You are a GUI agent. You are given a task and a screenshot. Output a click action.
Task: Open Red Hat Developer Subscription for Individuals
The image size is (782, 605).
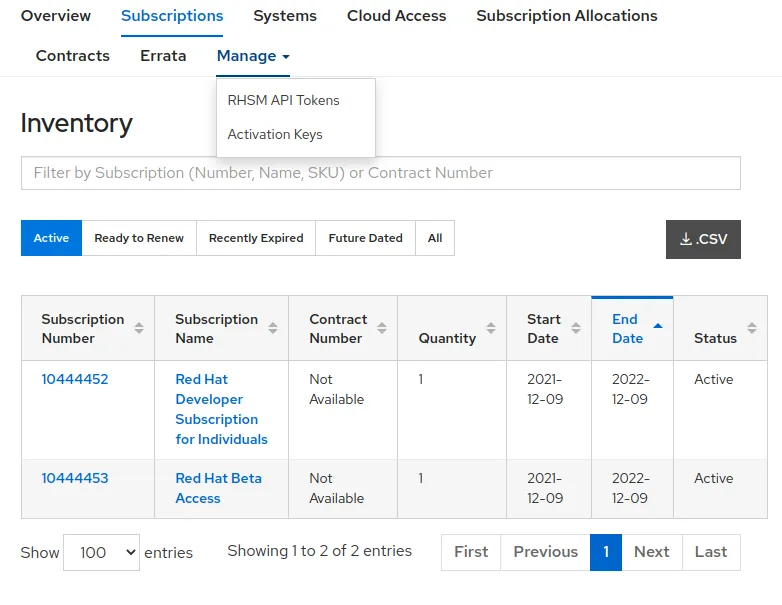221,409
